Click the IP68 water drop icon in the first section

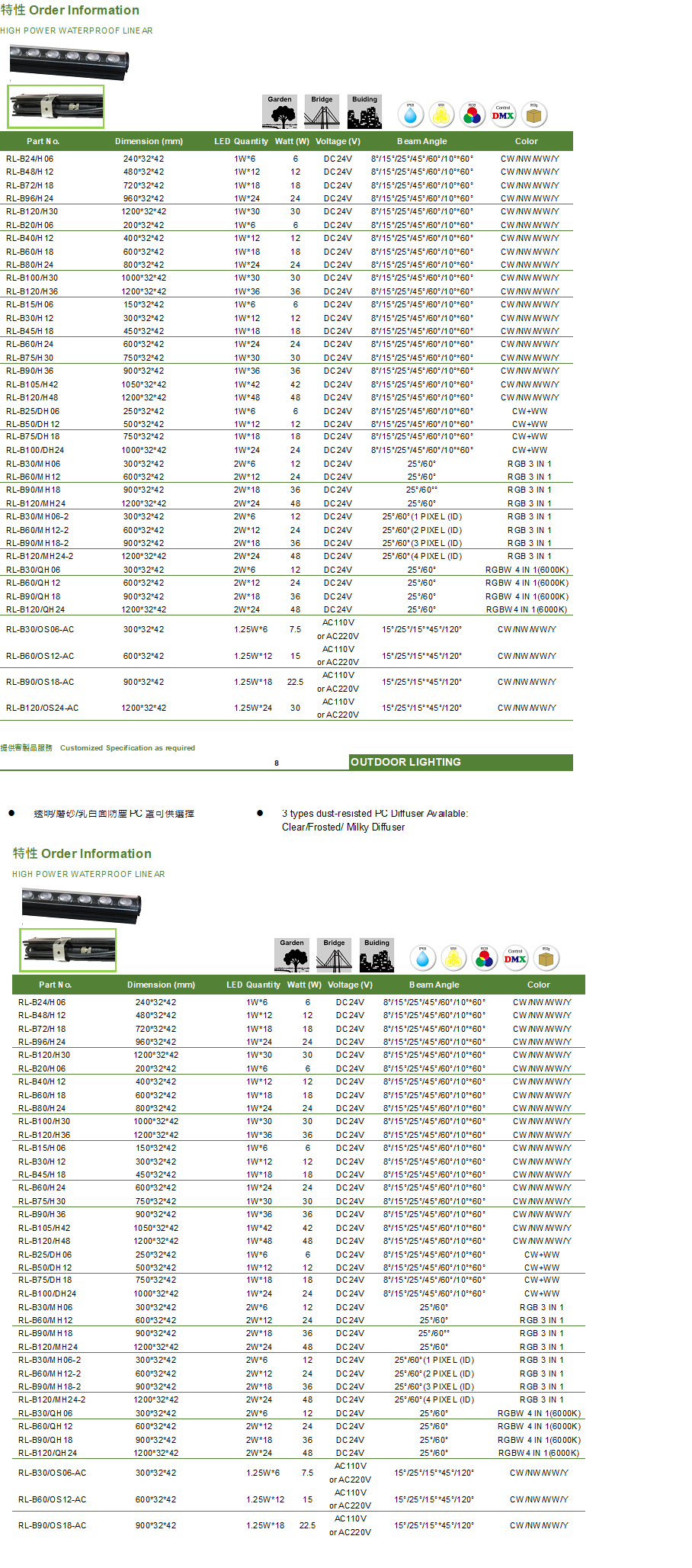(411, 115)
